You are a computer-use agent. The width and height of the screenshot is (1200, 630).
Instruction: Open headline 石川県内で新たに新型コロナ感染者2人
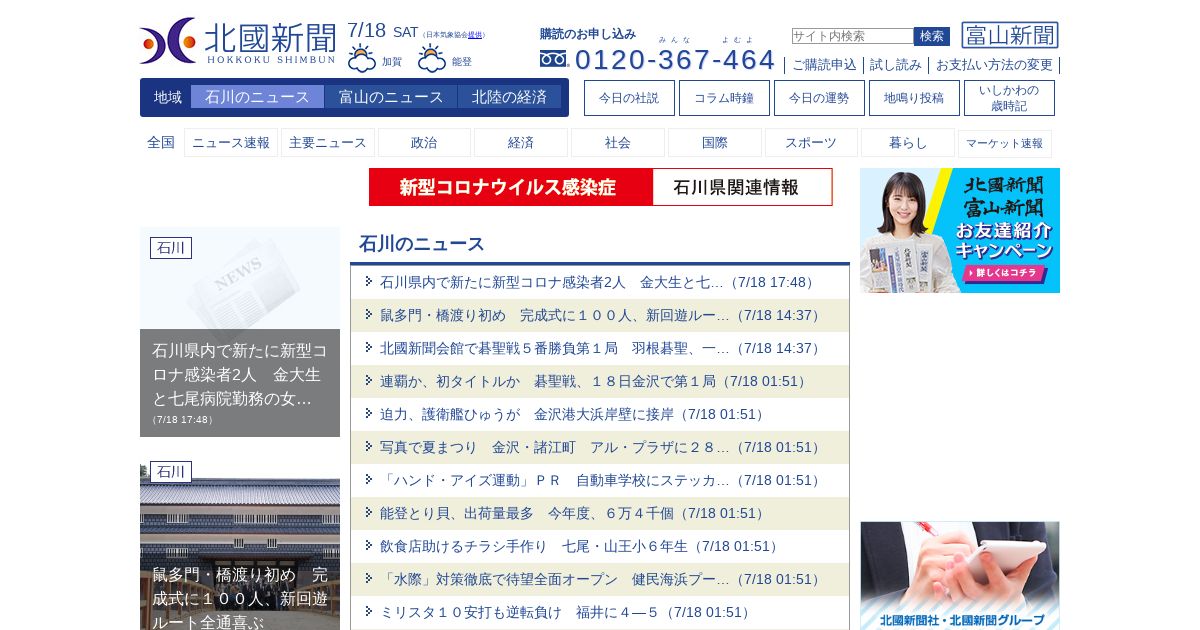click(x=599, y=282)
